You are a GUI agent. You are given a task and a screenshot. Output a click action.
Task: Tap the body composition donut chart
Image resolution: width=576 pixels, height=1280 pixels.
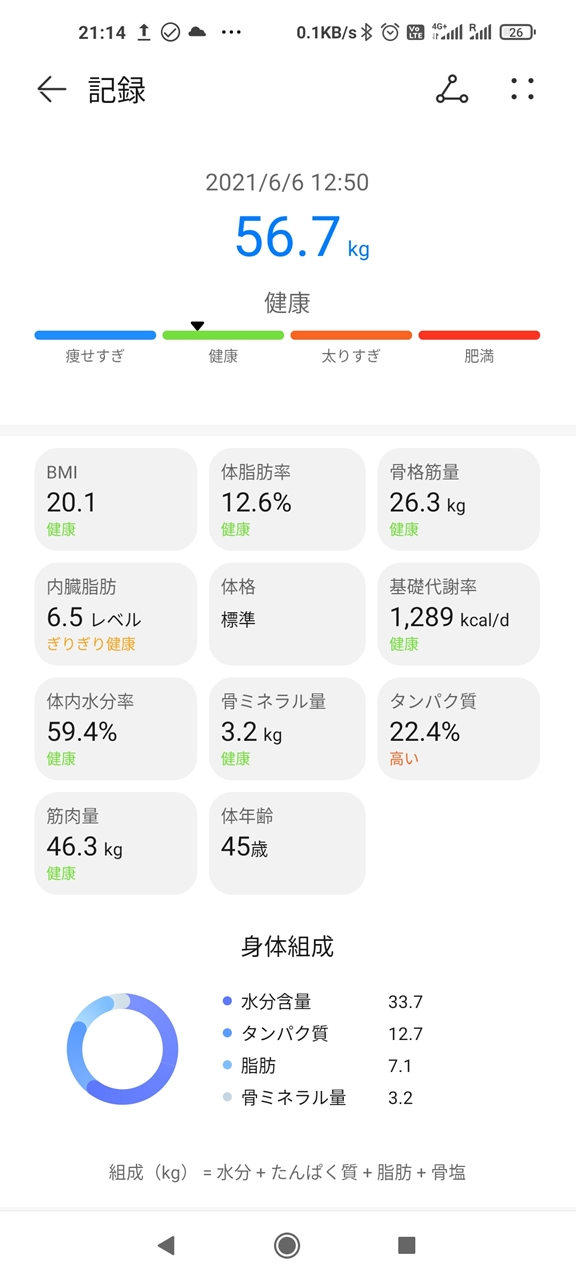click(123, 1049)
